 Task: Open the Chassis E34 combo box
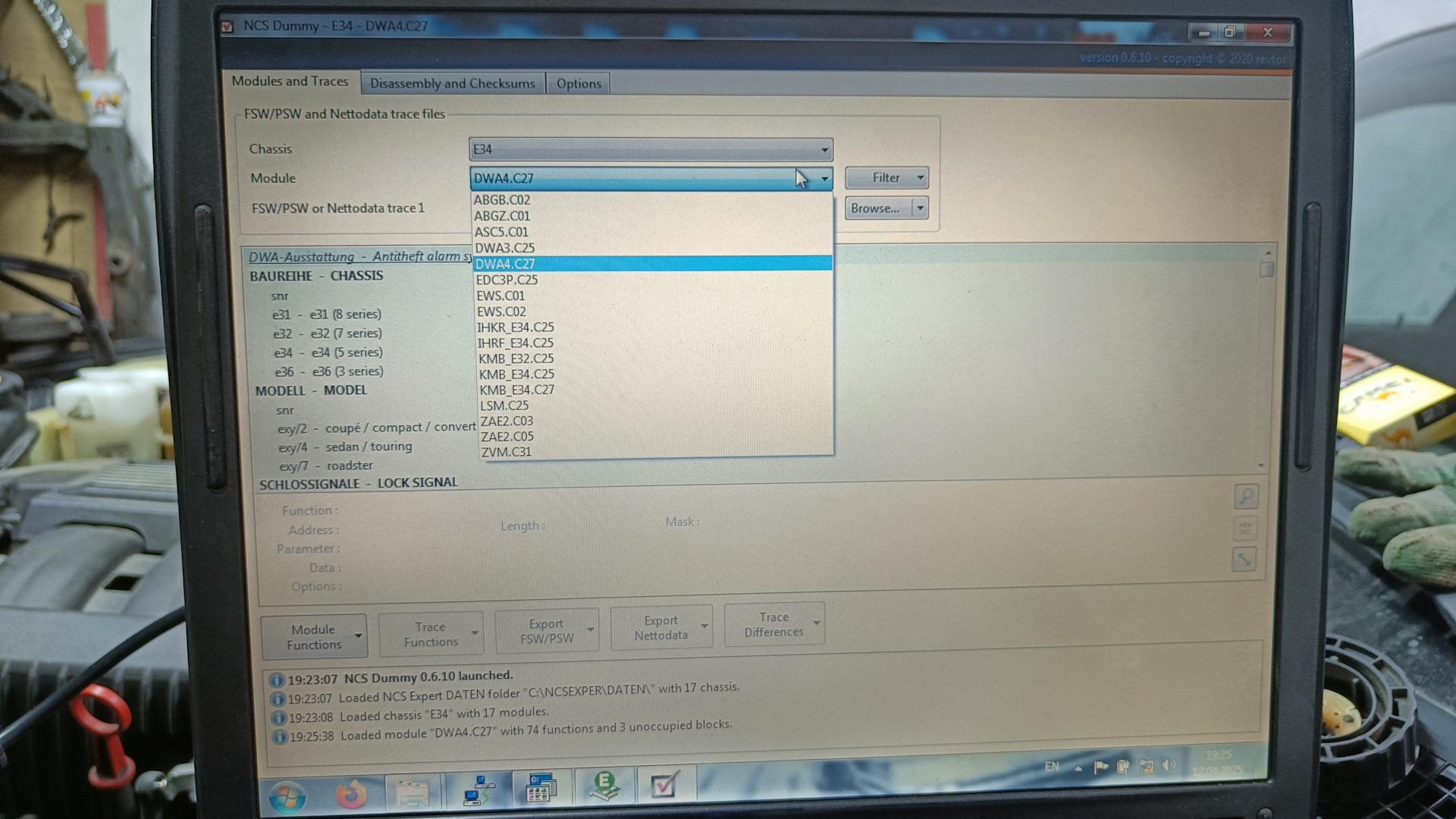pos(651,149)
